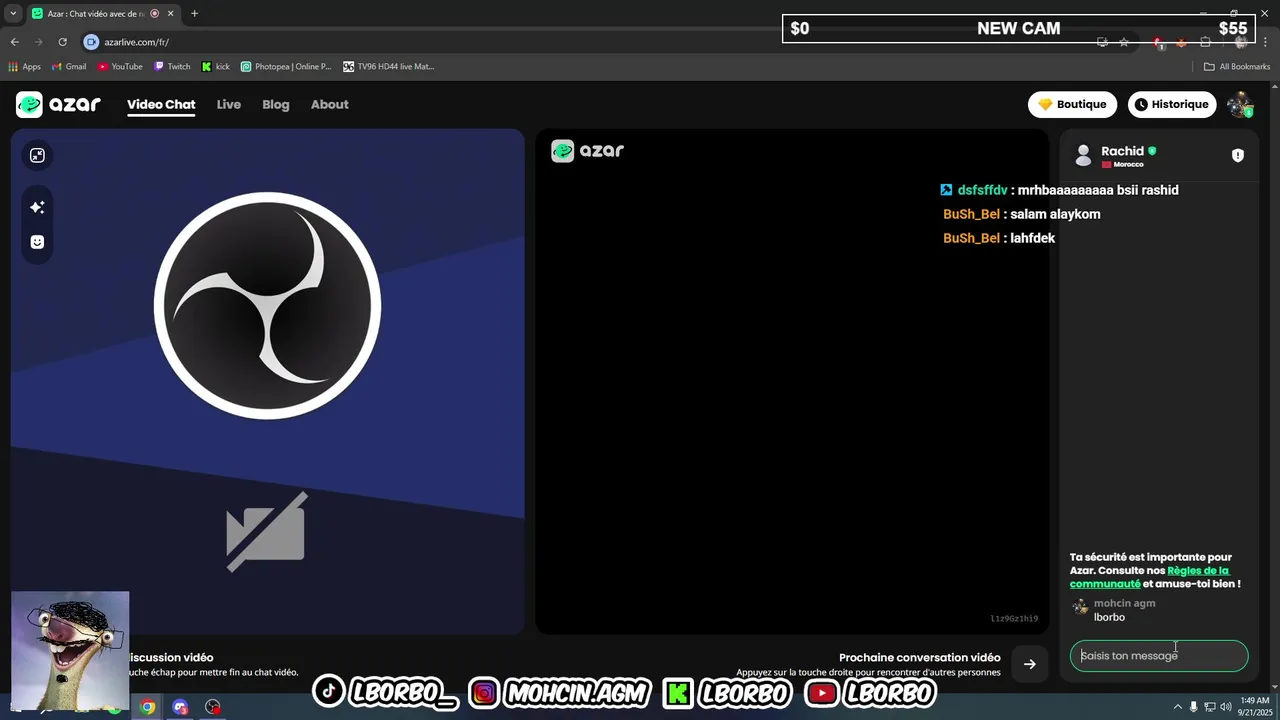Click the lahfdek chat message
The image size is (1280, 720).
click(1033, 238)
